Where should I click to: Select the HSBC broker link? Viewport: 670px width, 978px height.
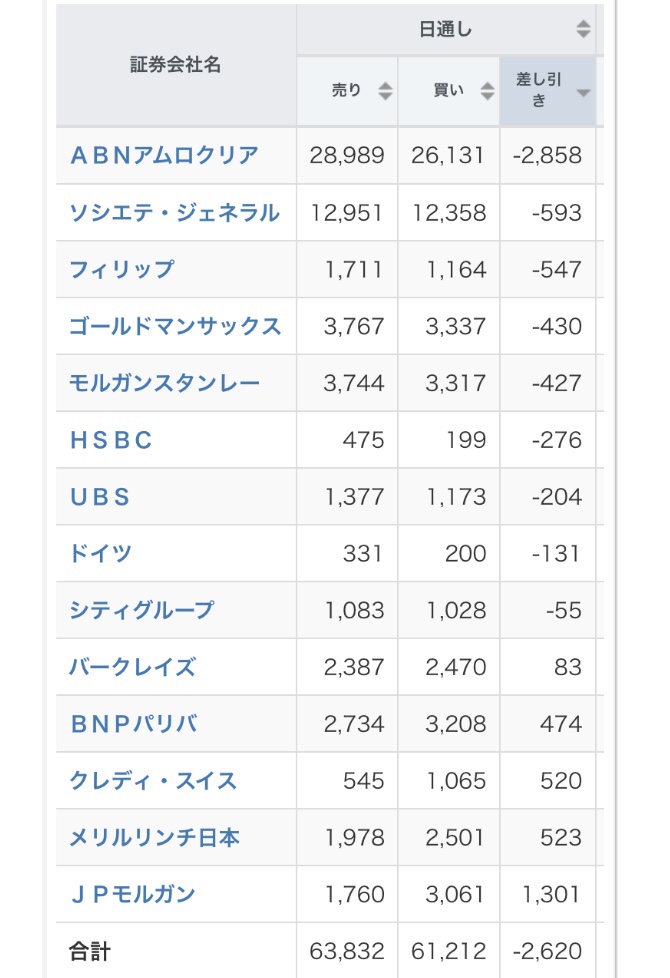111,440
